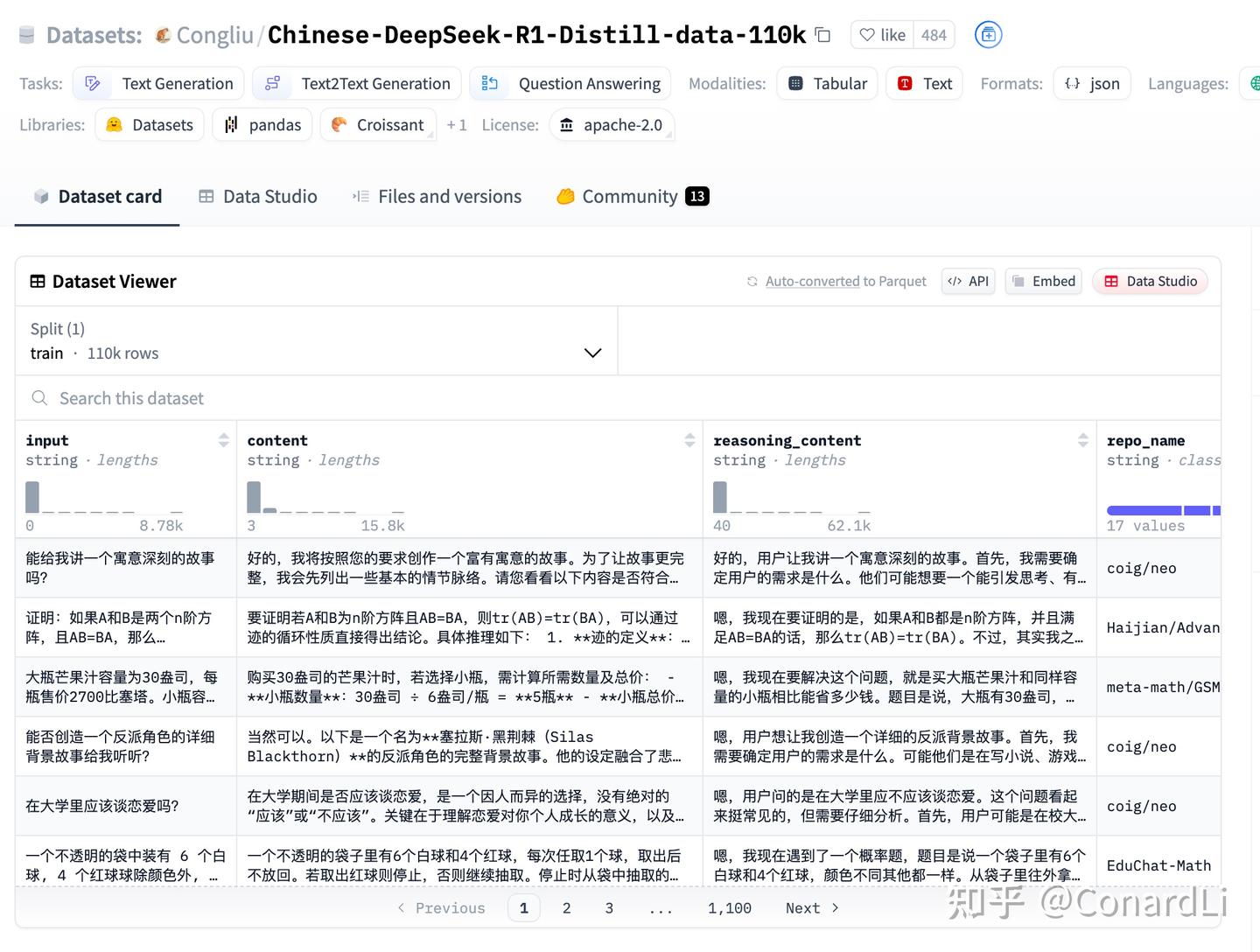Open the Community tab with 13 discussions

(628, 196)
